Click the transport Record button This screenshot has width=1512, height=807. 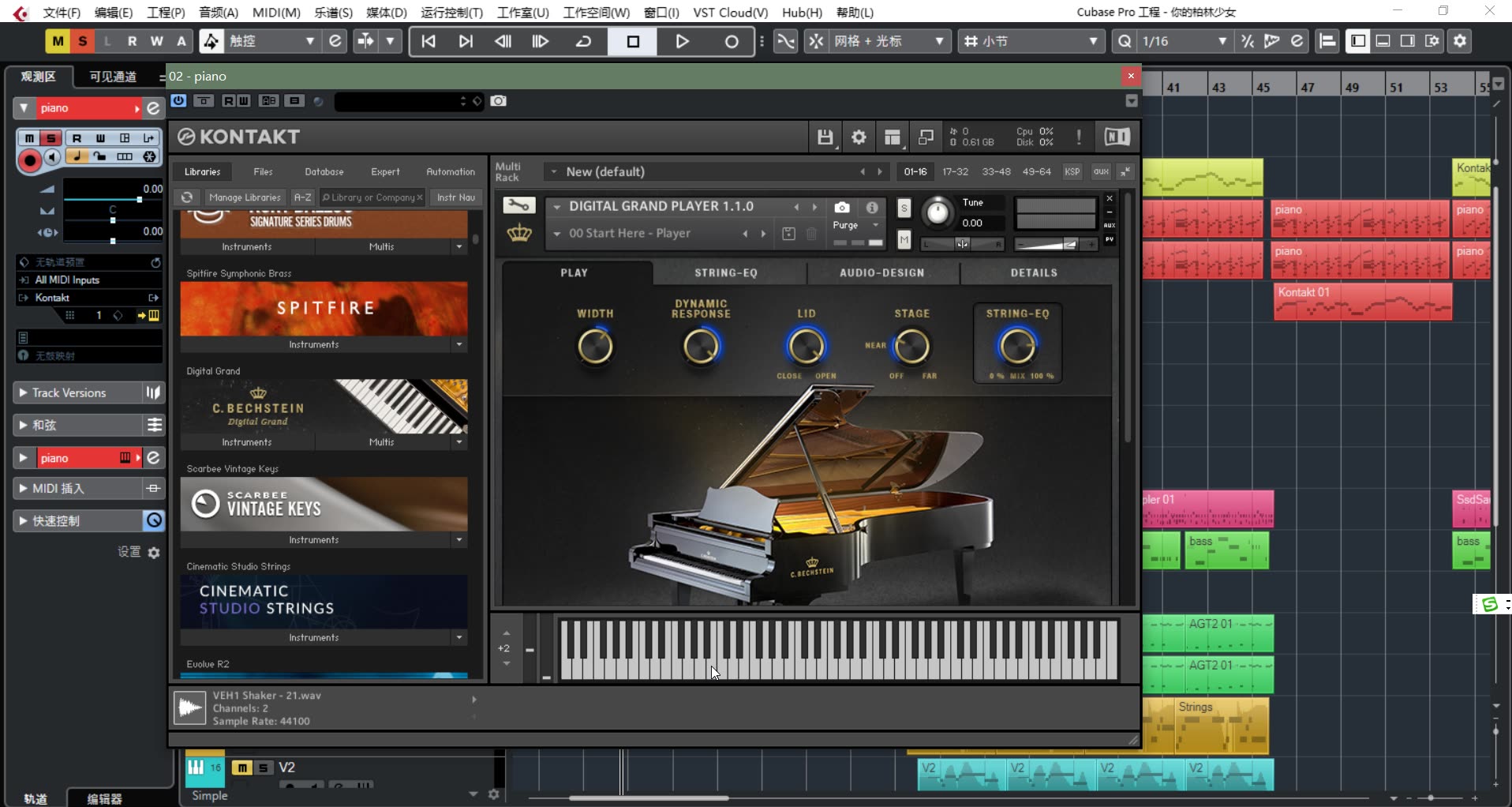732,41
